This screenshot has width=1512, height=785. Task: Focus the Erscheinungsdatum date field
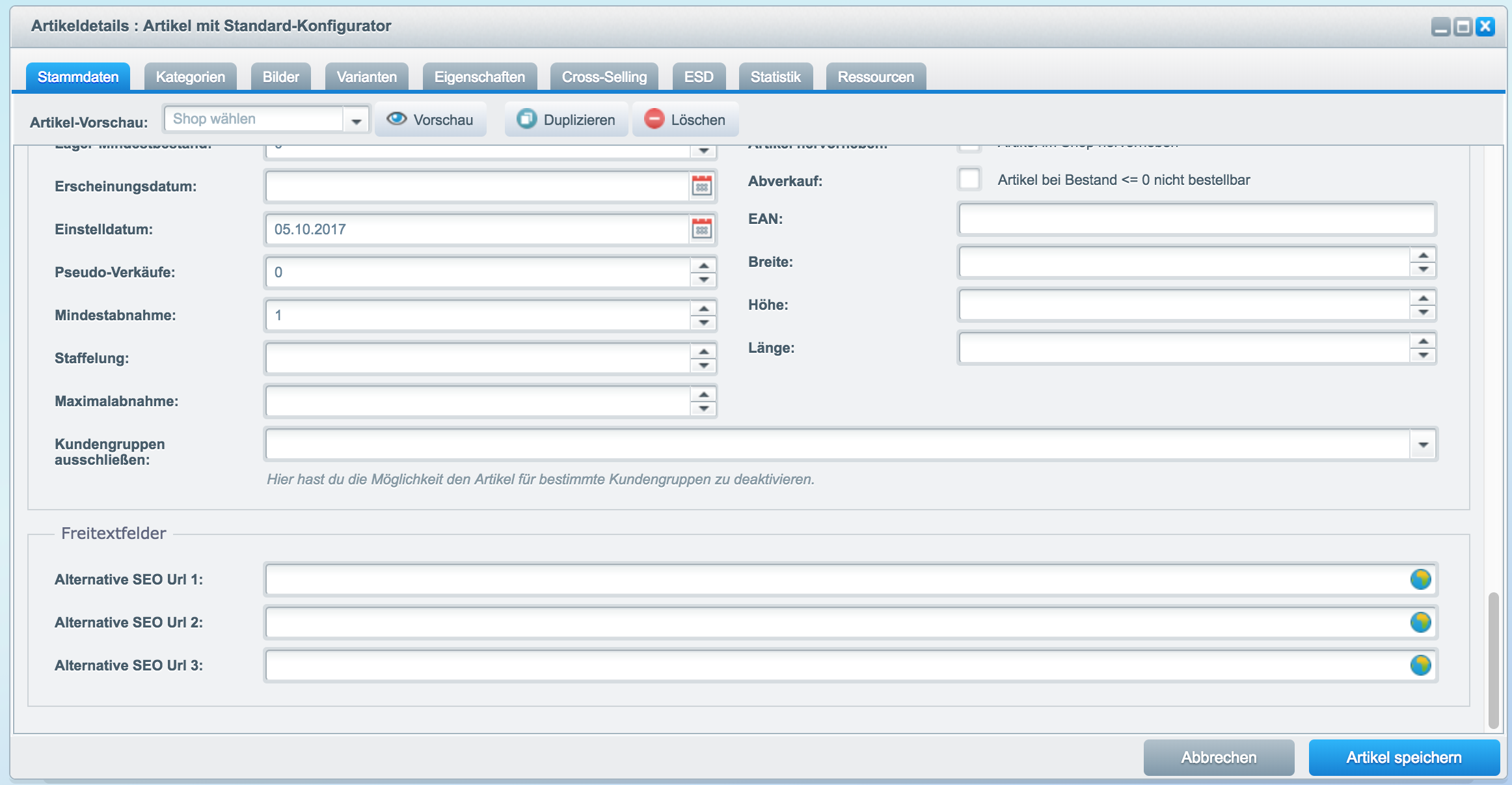[478, 186]
